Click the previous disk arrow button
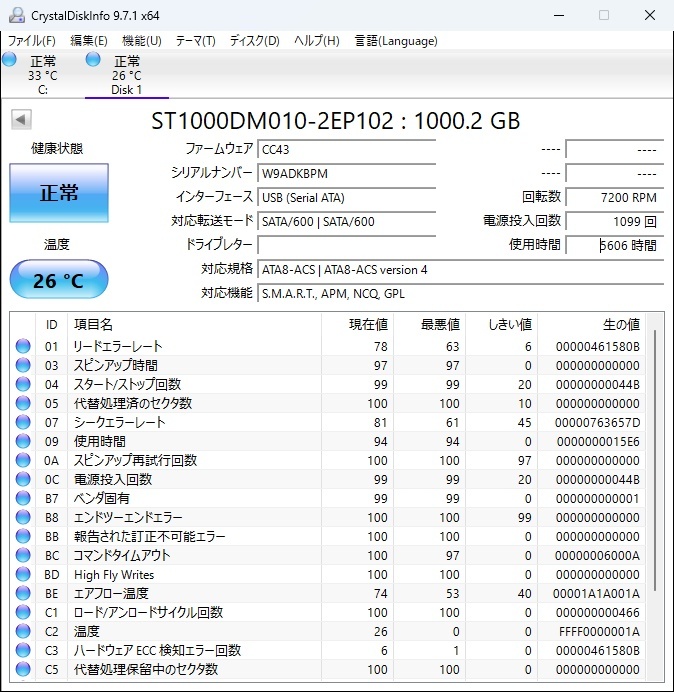The image size is (674, 692). (21, 119)
